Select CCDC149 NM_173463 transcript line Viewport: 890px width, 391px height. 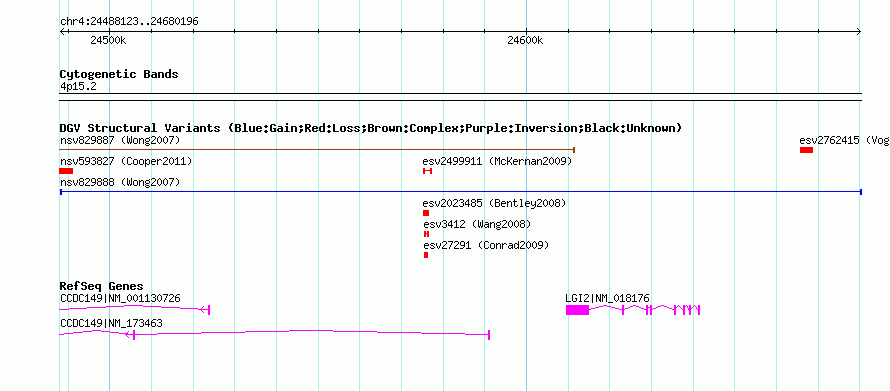(x=274, y=334)
